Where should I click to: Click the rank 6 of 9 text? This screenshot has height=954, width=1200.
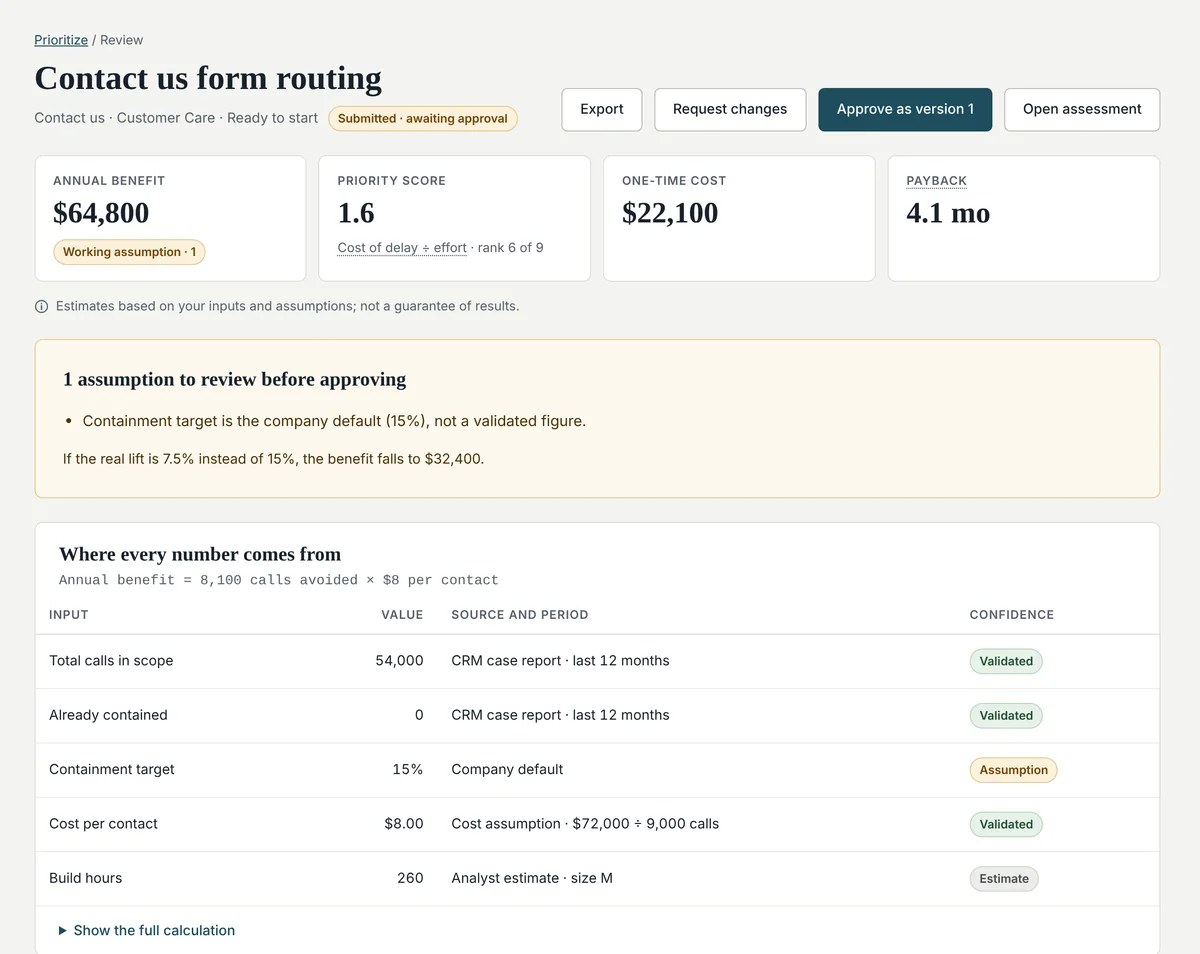tap(511, 248)
